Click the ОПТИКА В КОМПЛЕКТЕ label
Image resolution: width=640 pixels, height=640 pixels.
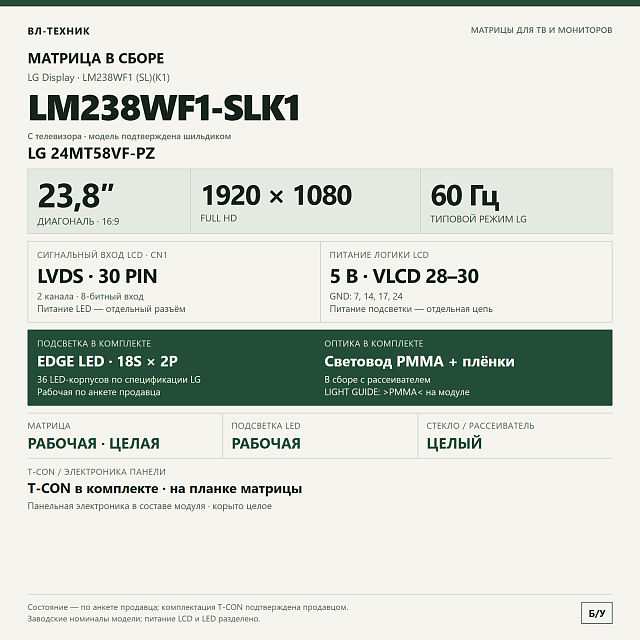tap(373, 344)
